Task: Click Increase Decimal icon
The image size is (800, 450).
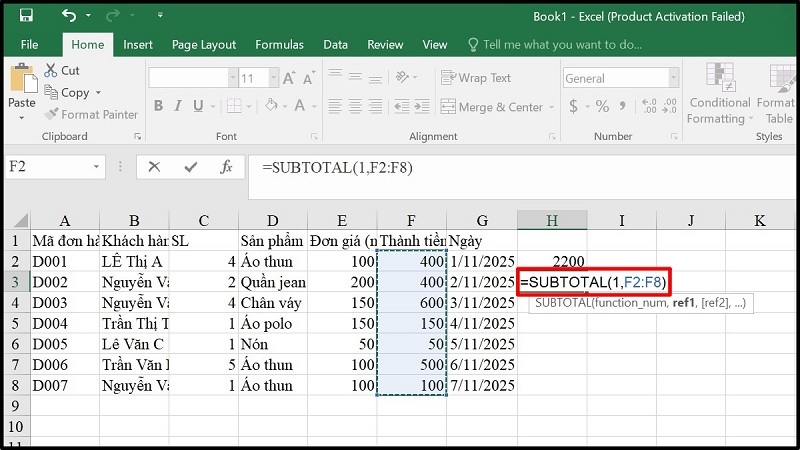Action: coord(649,106)
